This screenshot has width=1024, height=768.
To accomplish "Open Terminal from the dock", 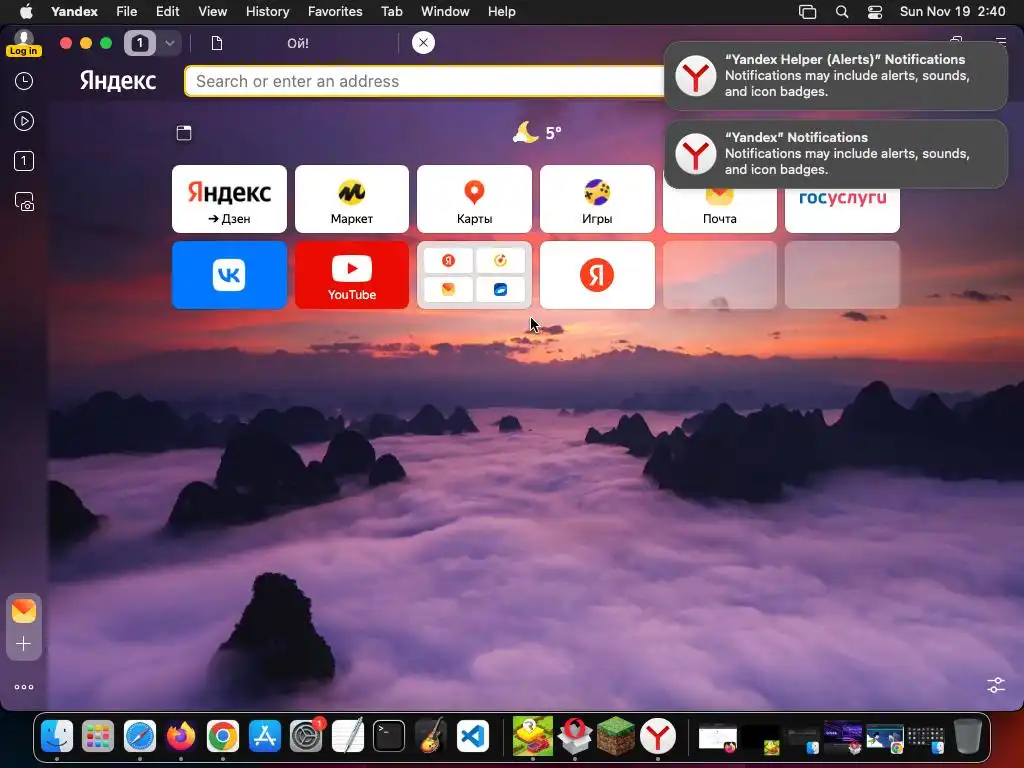I will point(389,737).
